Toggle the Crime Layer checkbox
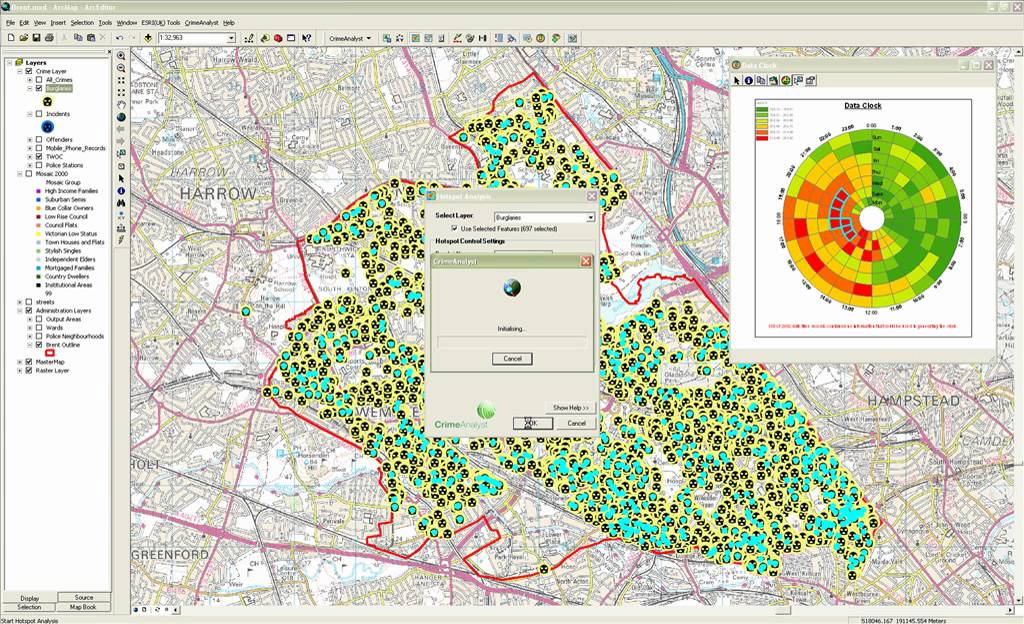 tap(29, 71)
